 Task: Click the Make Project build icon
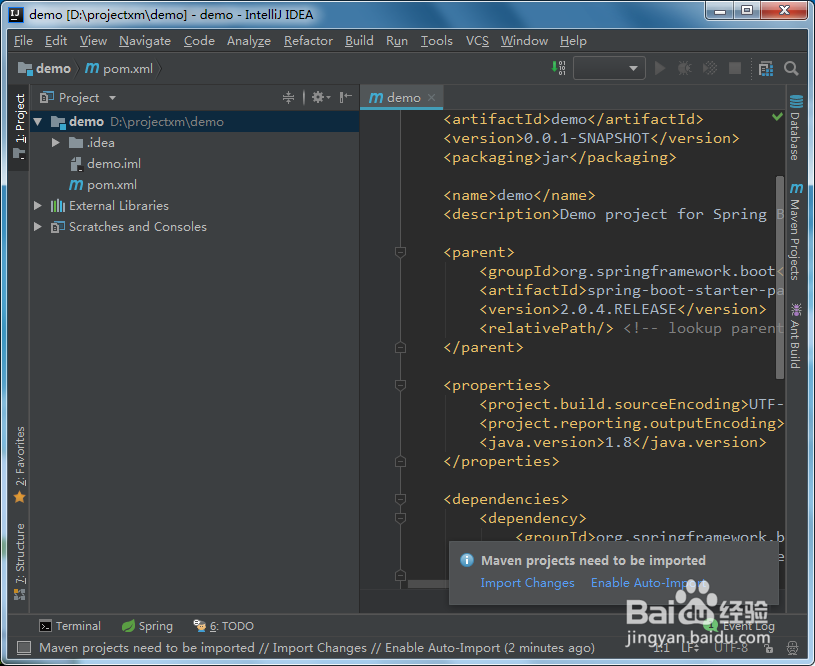(558, 68)
